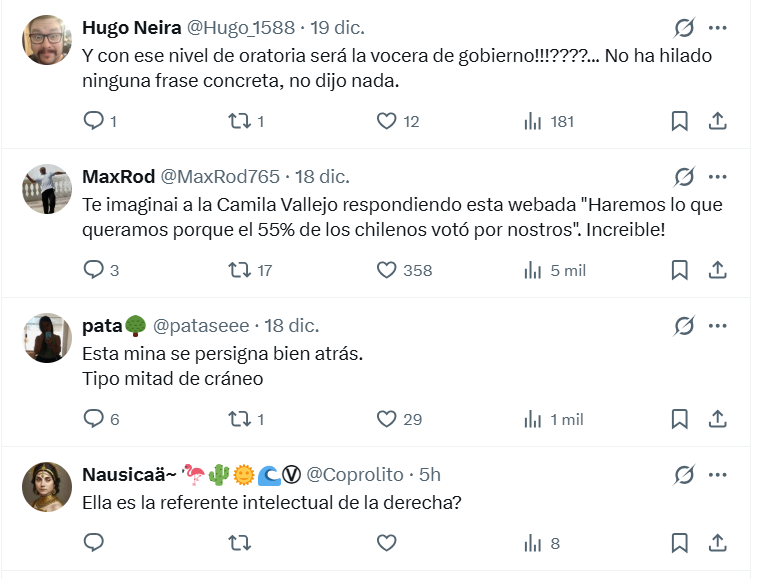Image resolution: width=765 pixels, height=579 pixels.
Task: Bookmark pata's tweet
Action: [679, 419]
